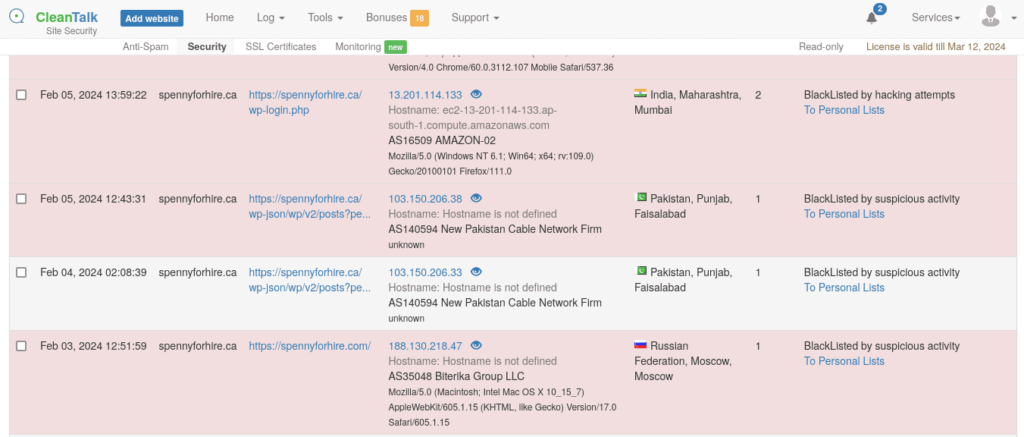Viewport: 1024px width, 437px height.
Task: Click the CleanTalk logo icon
Action: pos(16,17)
